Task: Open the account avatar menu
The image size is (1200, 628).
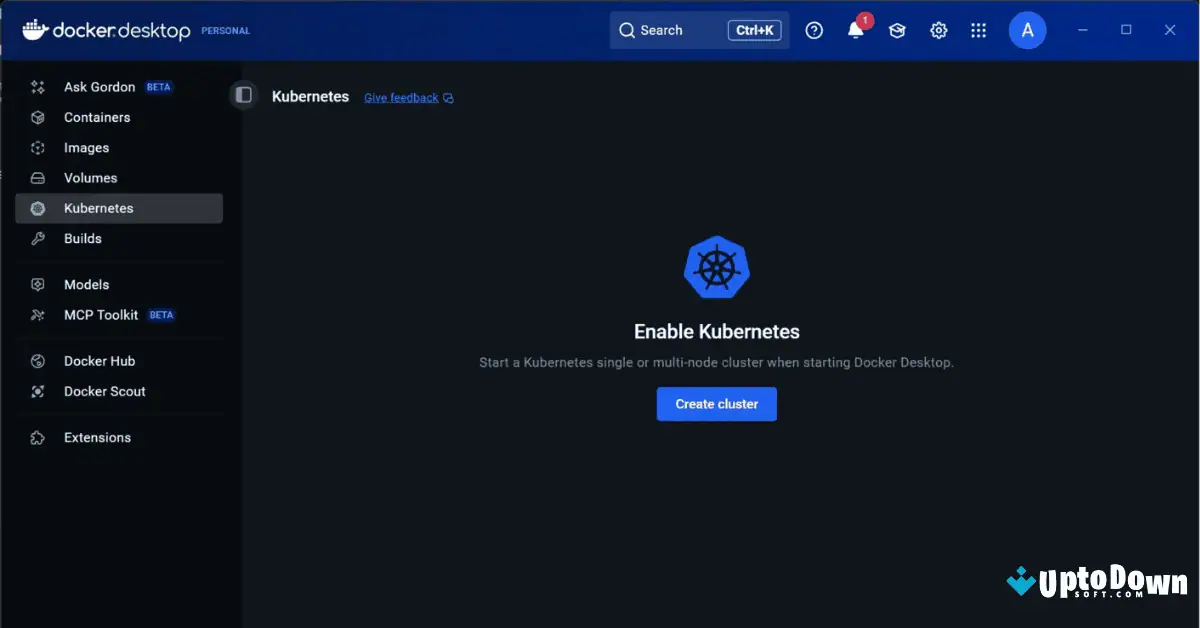Action: coord(1028,30)
